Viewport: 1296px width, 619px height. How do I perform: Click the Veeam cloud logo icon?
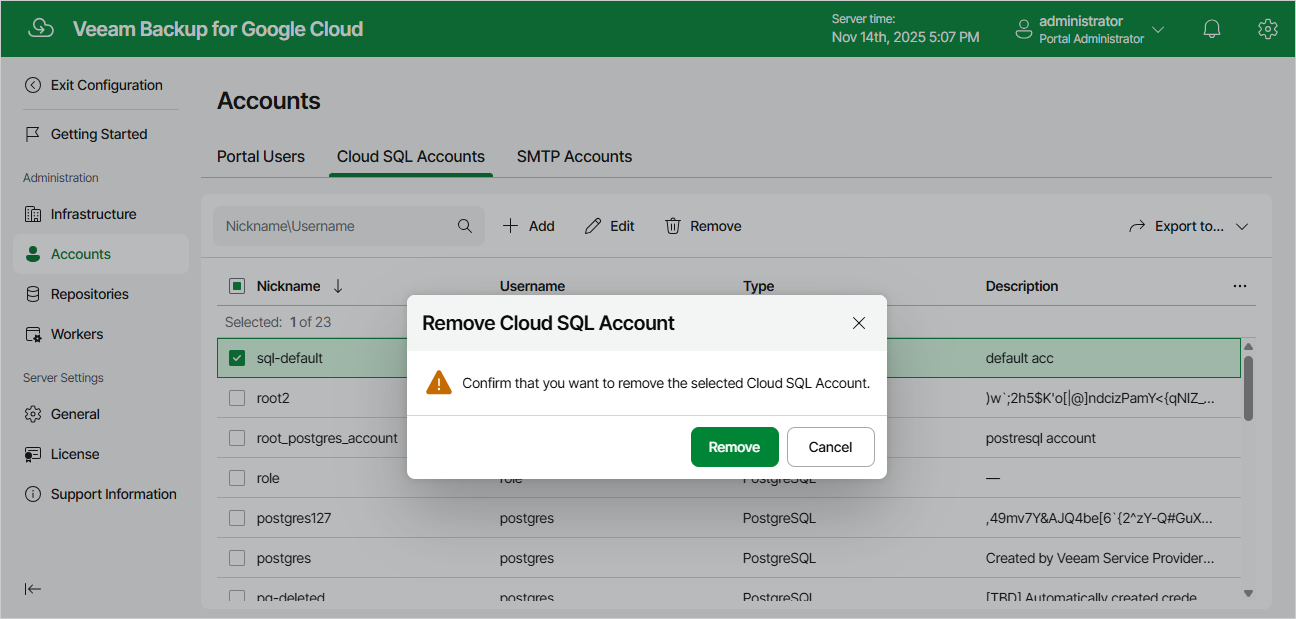click(x=41, y=28)
